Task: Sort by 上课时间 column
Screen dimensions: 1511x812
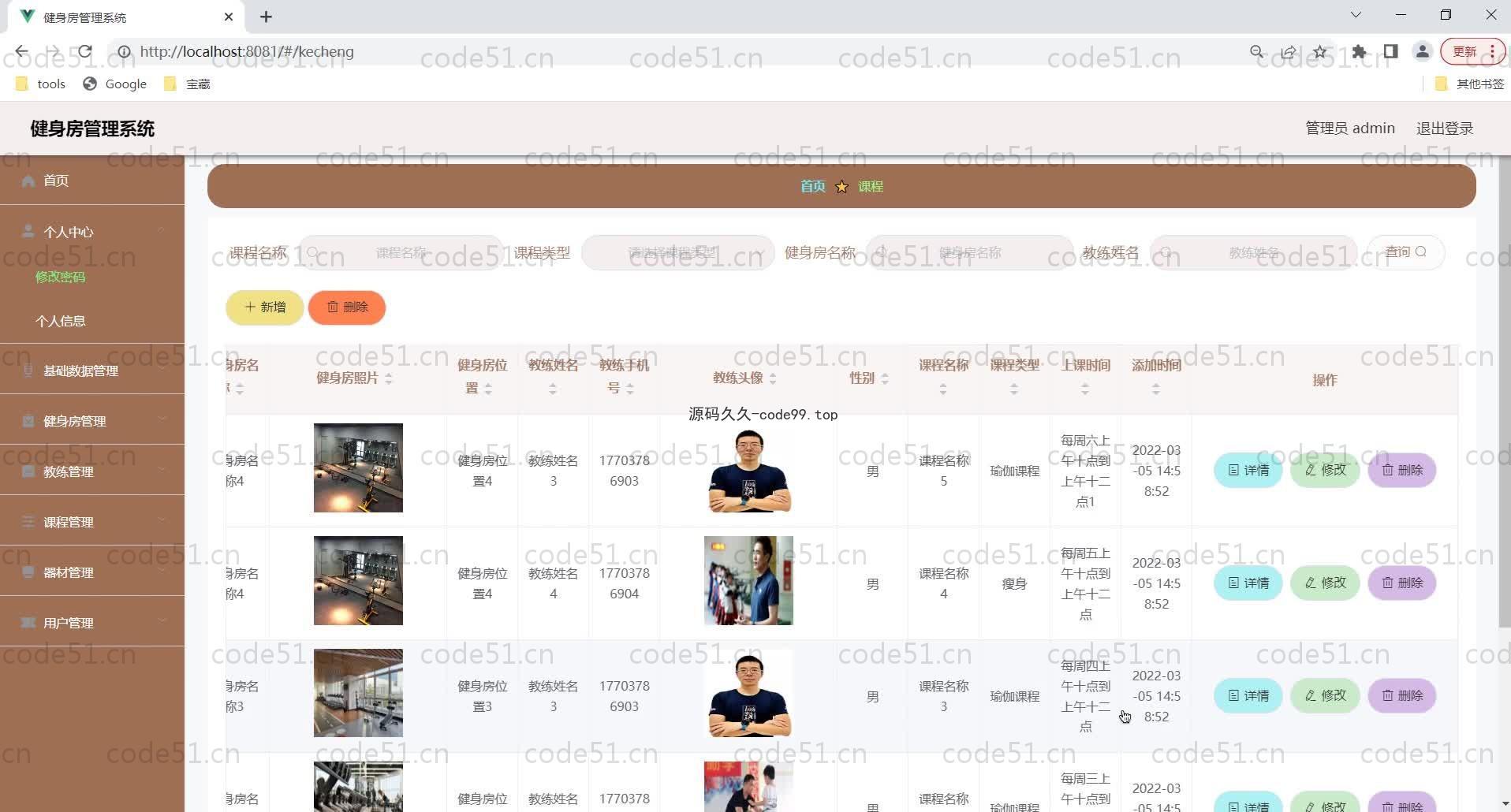Action: [1085, 389]
